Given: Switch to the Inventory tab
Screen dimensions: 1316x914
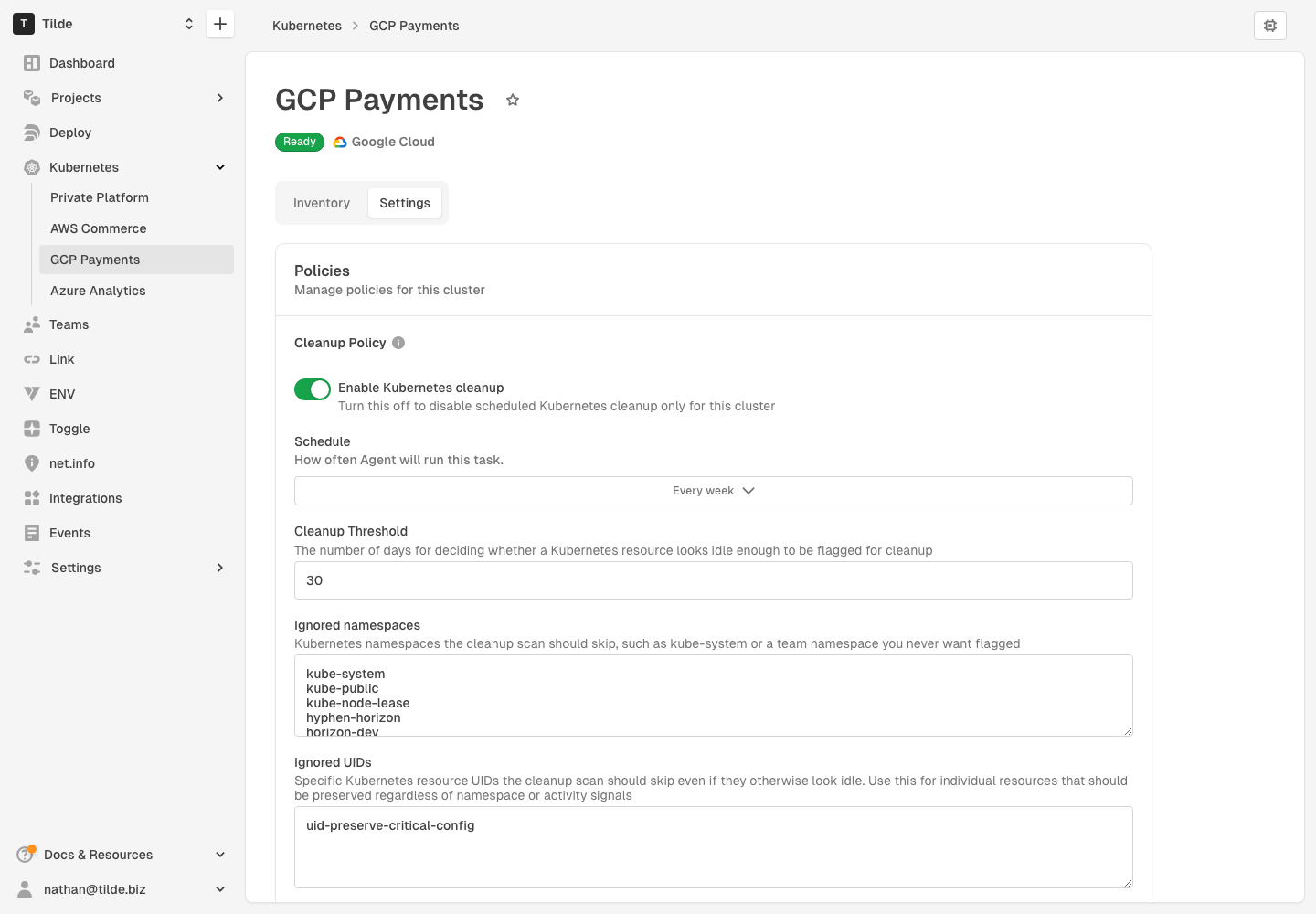Looking at the screenshot, I should click(x=322, y=203).
